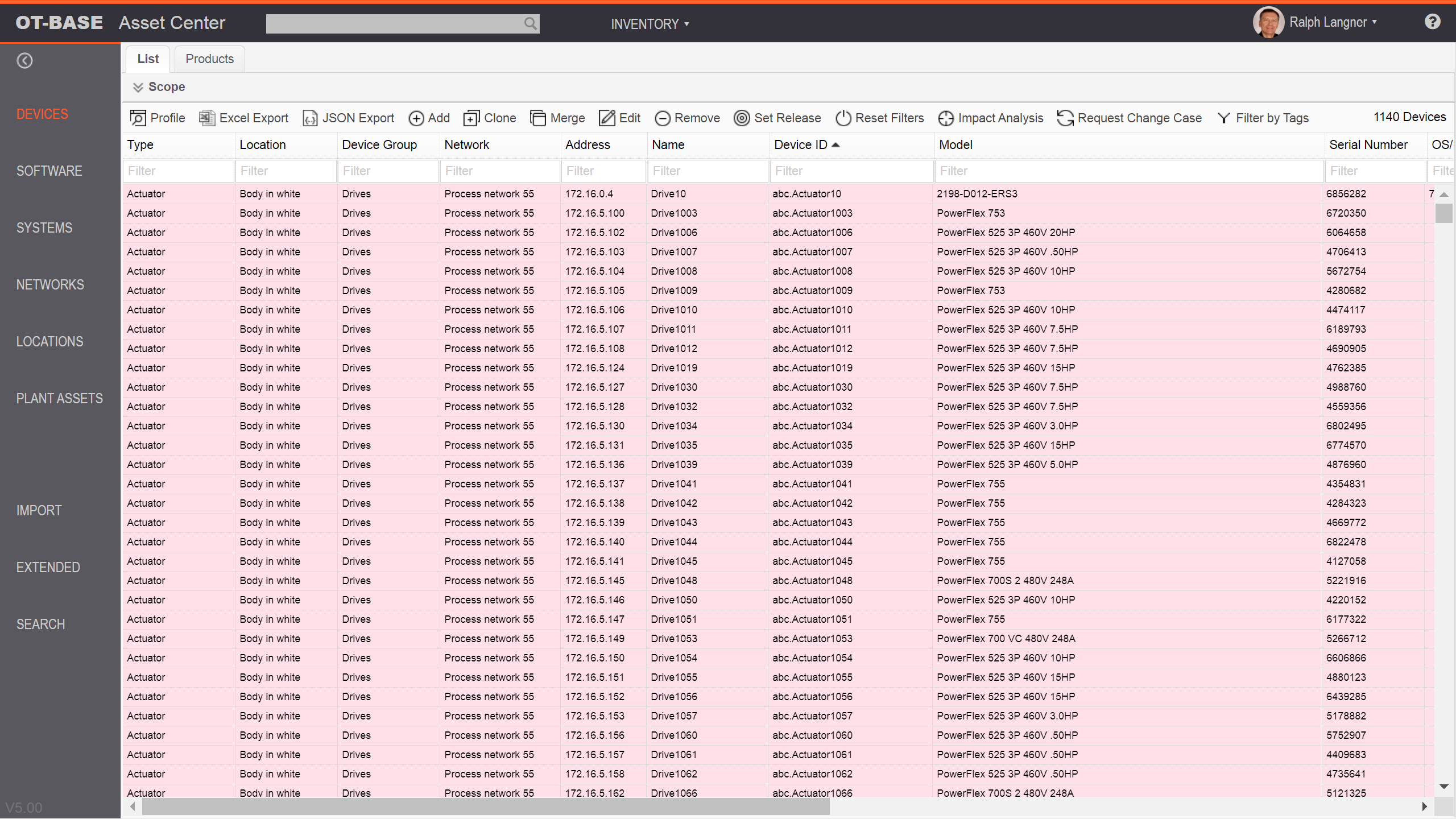The height and width of the screenshot is (819, 1456).
Task: Open the help question mark icon
Action: coord(1432,22)
